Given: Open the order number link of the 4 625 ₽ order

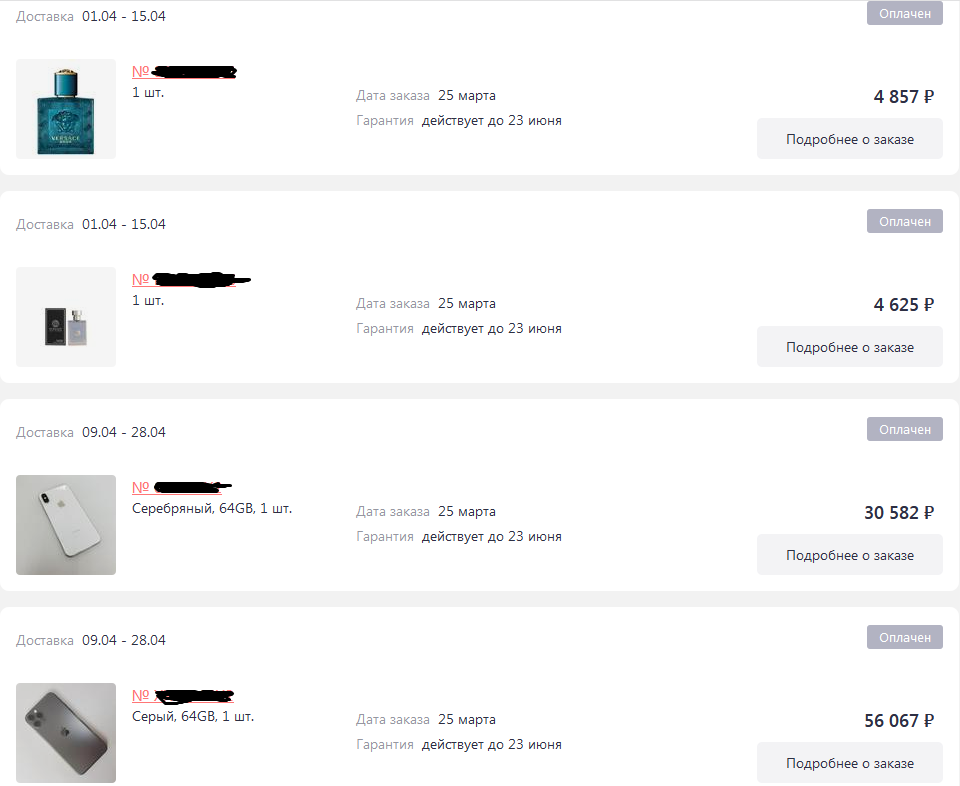Looking at the screenshot, I should [x=191, y=280].
